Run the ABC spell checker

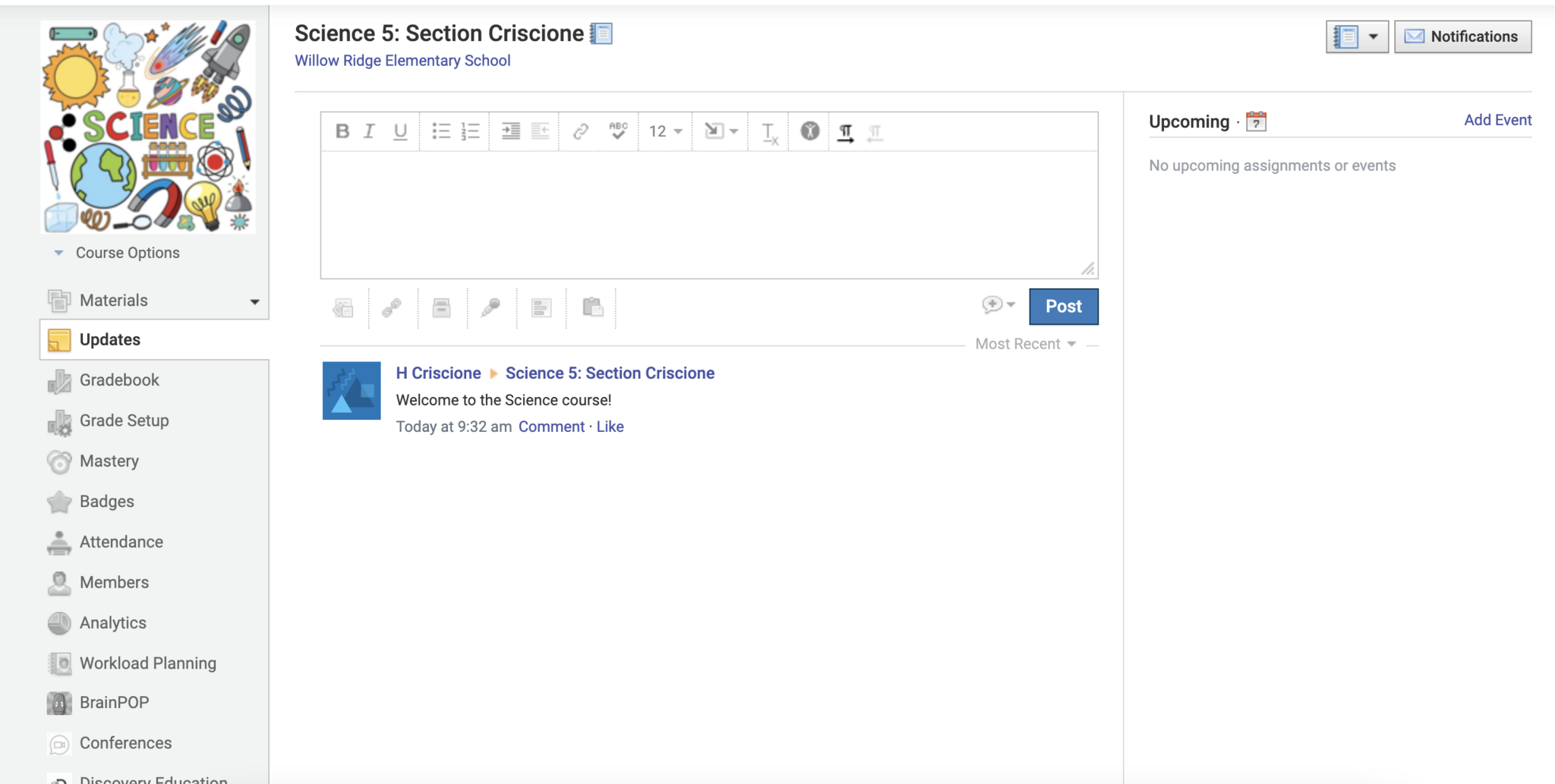tap(618, 131)
